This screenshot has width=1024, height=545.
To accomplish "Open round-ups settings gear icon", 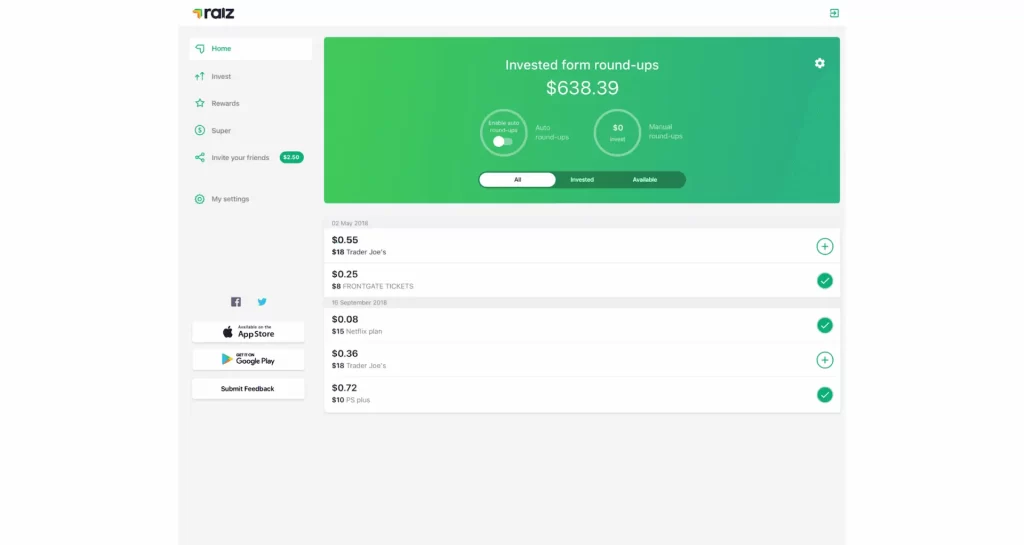I will coord(820,63).
